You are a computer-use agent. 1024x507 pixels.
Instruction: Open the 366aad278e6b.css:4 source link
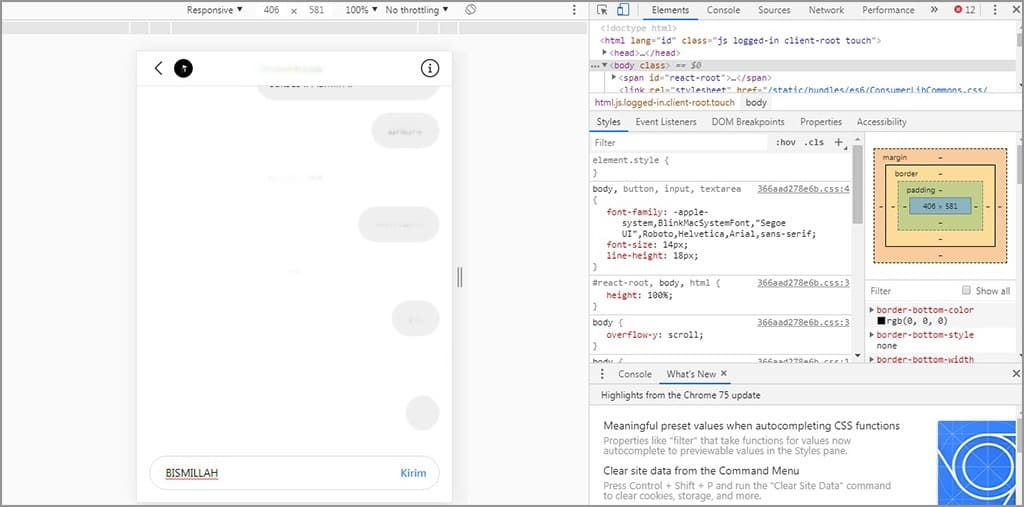(x=802, y=189)
